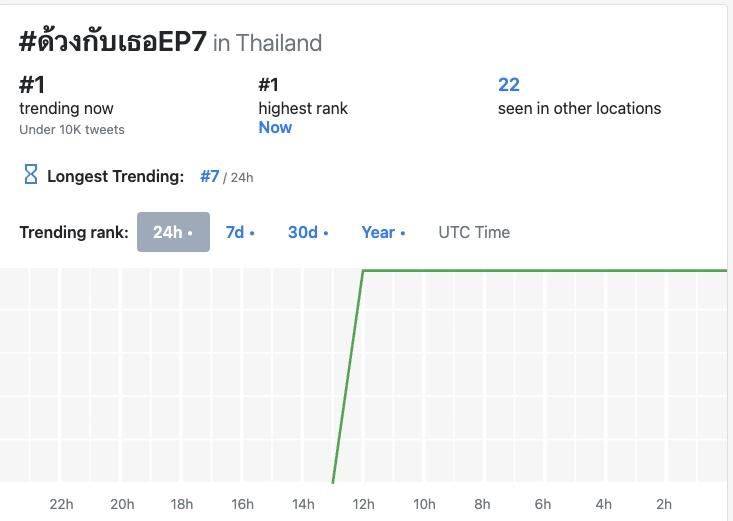This screenshot has height=521, width=733.
Task: Click the 18h mark on chart axis
Action: click(x=182, y=504)
